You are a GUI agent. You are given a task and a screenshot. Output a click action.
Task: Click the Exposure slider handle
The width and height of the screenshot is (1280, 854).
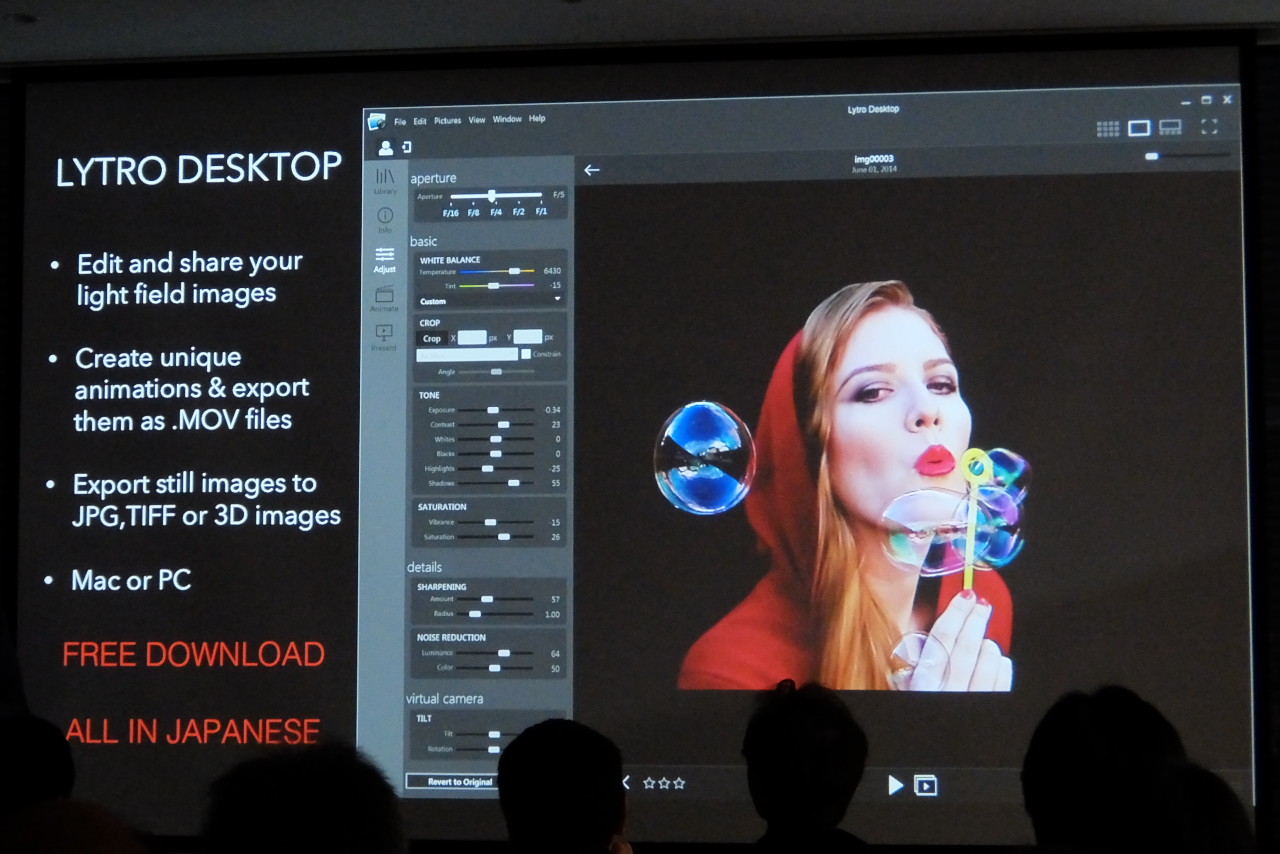point(493,410)
